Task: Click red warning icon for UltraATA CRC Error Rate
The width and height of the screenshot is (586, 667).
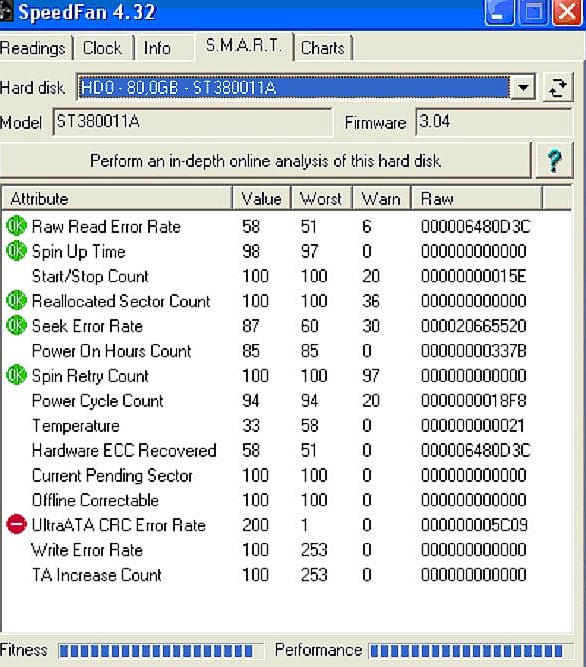Action: [x=16, y=524]
